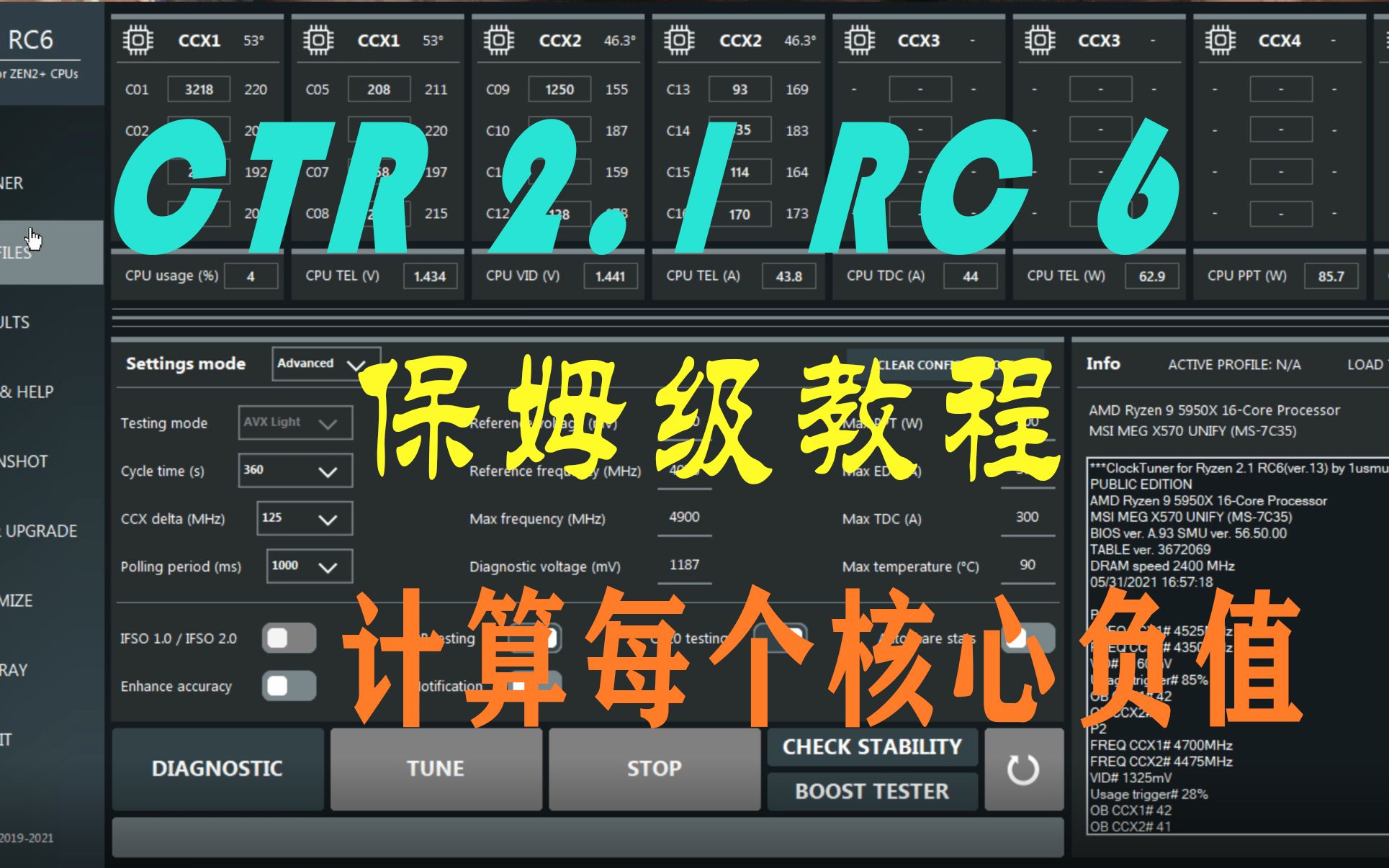Click the CCX3 chip icon
Screen dimensions: 1389x868
click(x=860, y=40)
